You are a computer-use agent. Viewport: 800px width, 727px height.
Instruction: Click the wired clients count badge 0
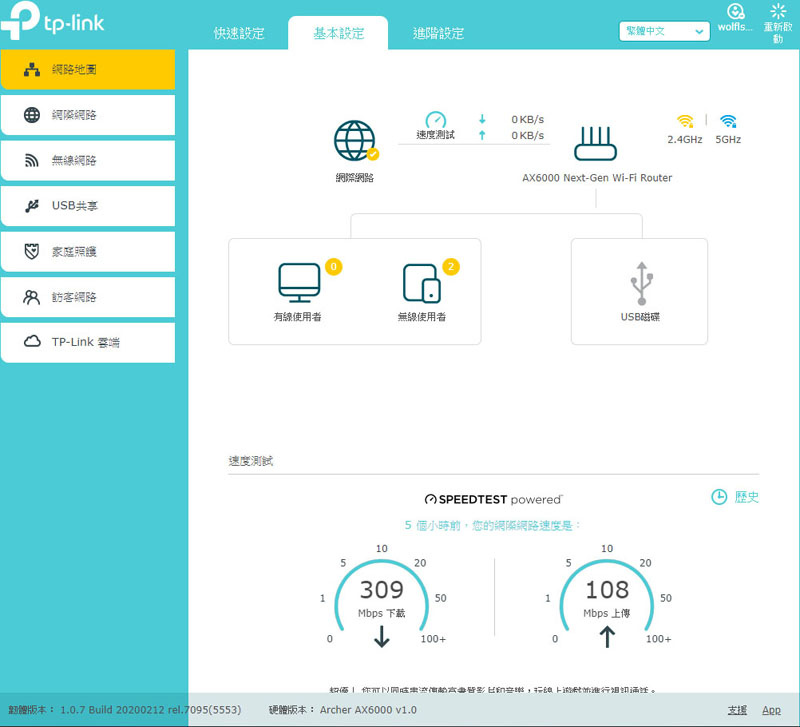coord(334,266)
